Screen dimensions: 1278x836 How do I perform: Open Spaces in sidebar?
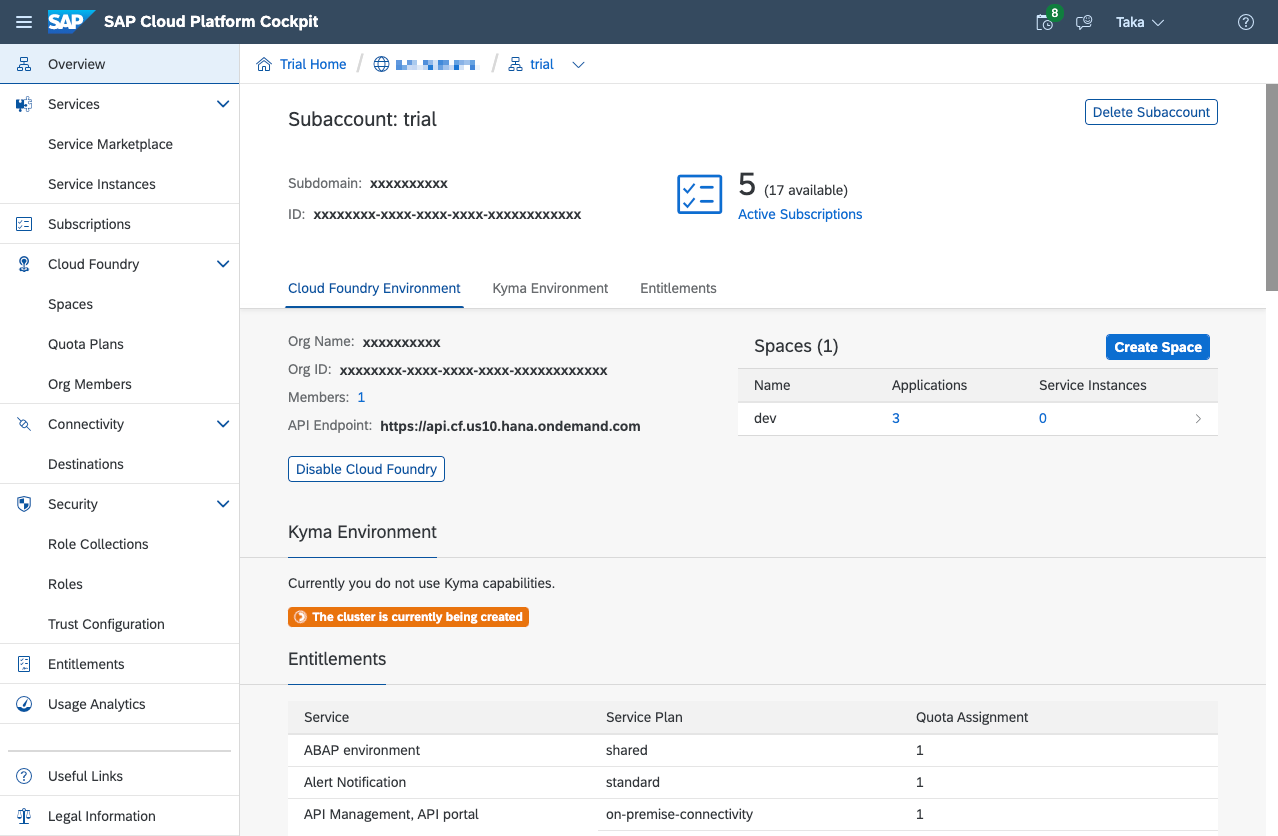coord(70,304)
